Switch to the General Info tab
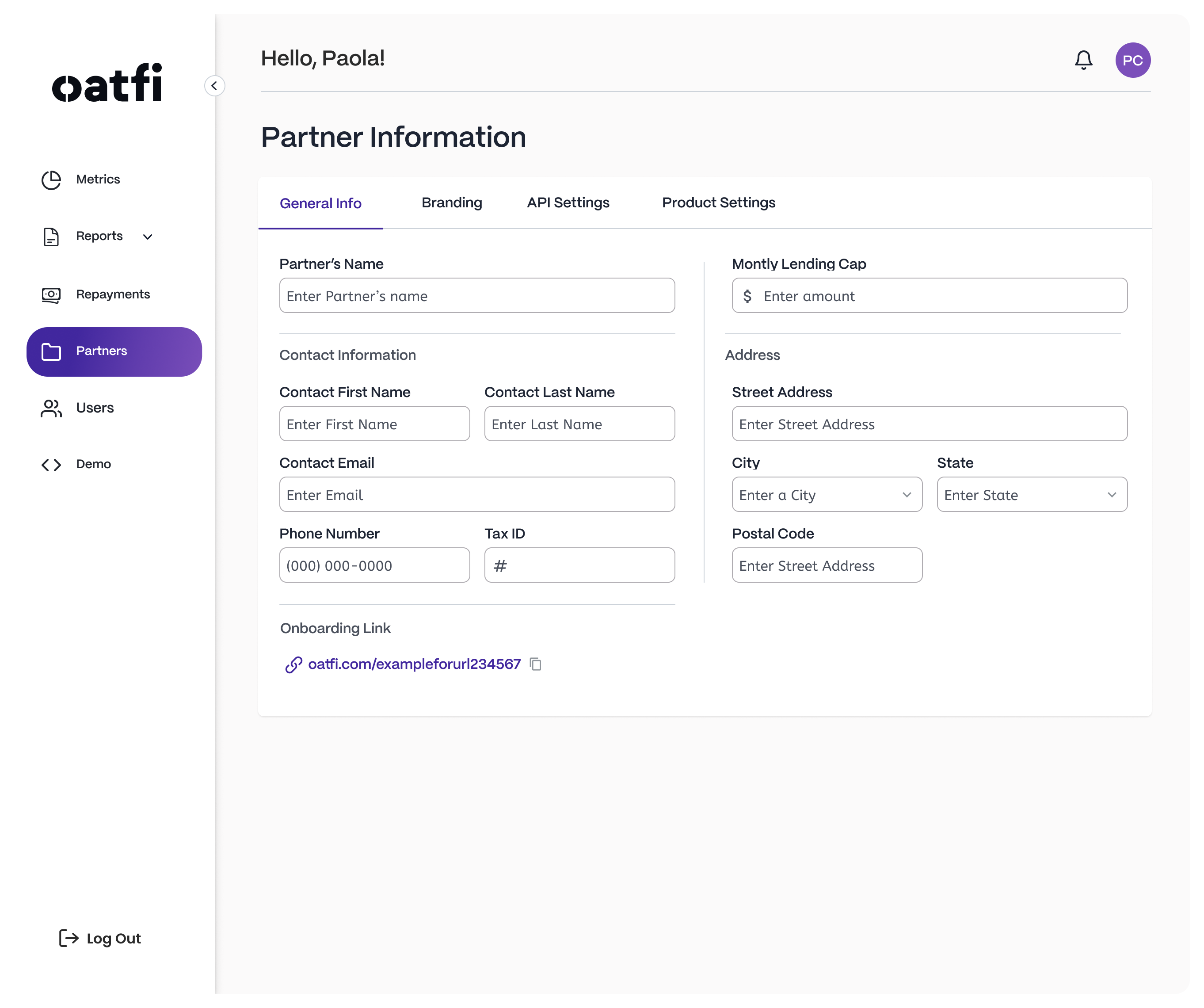 pyautogui.click(x=320, y=203)
